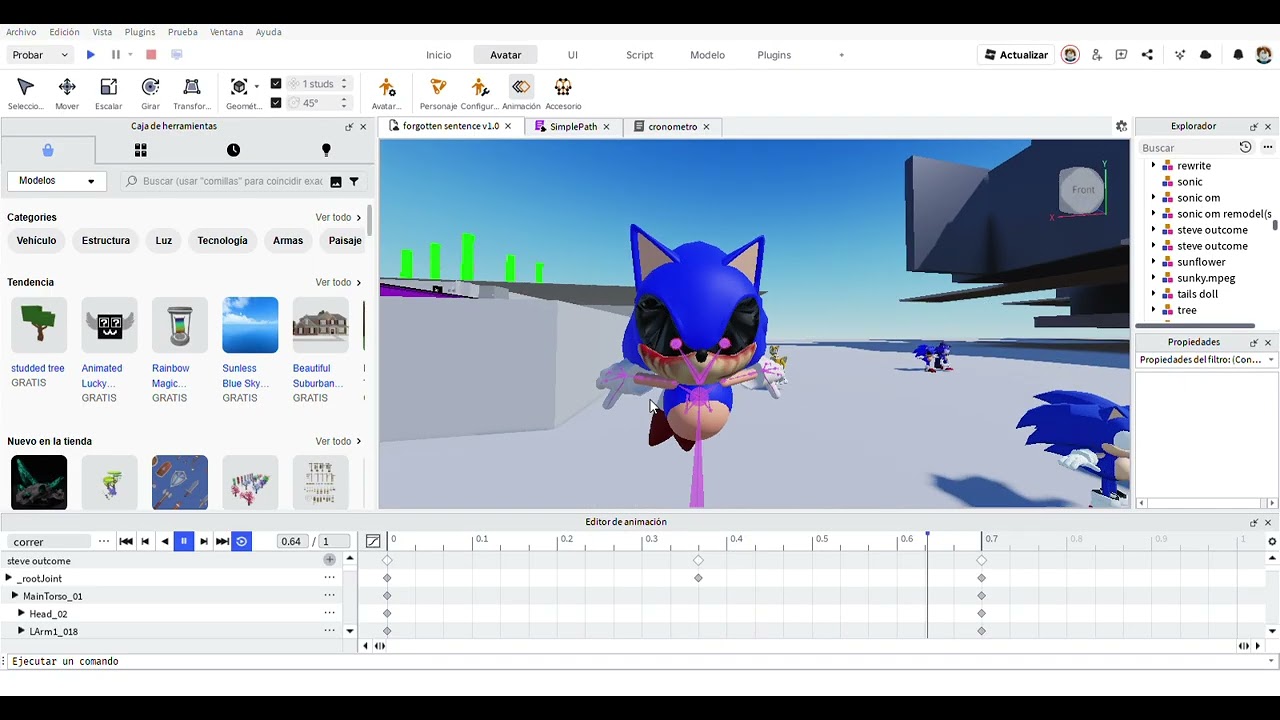
Task: Pause the animation playback
Action: (x=184, y=541)
